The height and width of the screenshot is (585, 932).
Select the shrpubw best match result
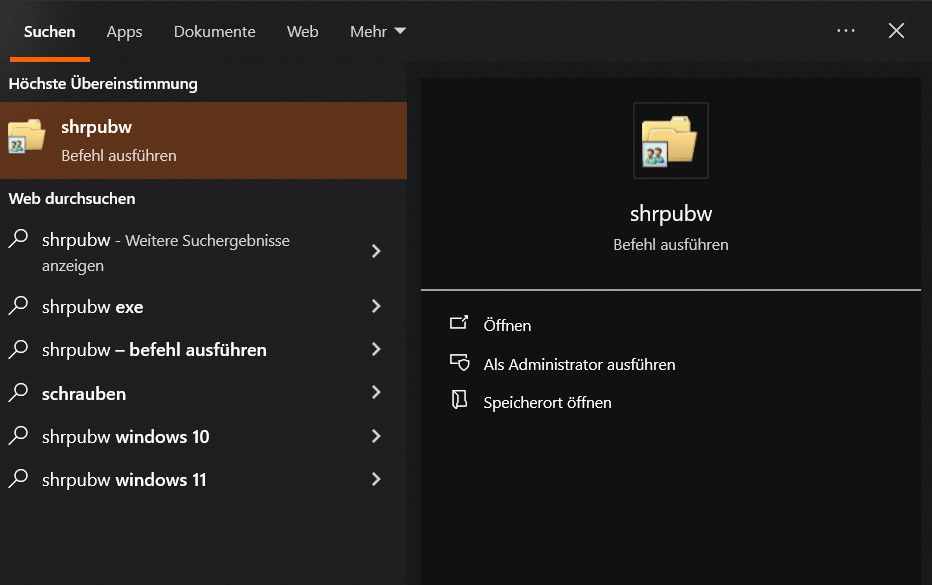coord(203,140)
